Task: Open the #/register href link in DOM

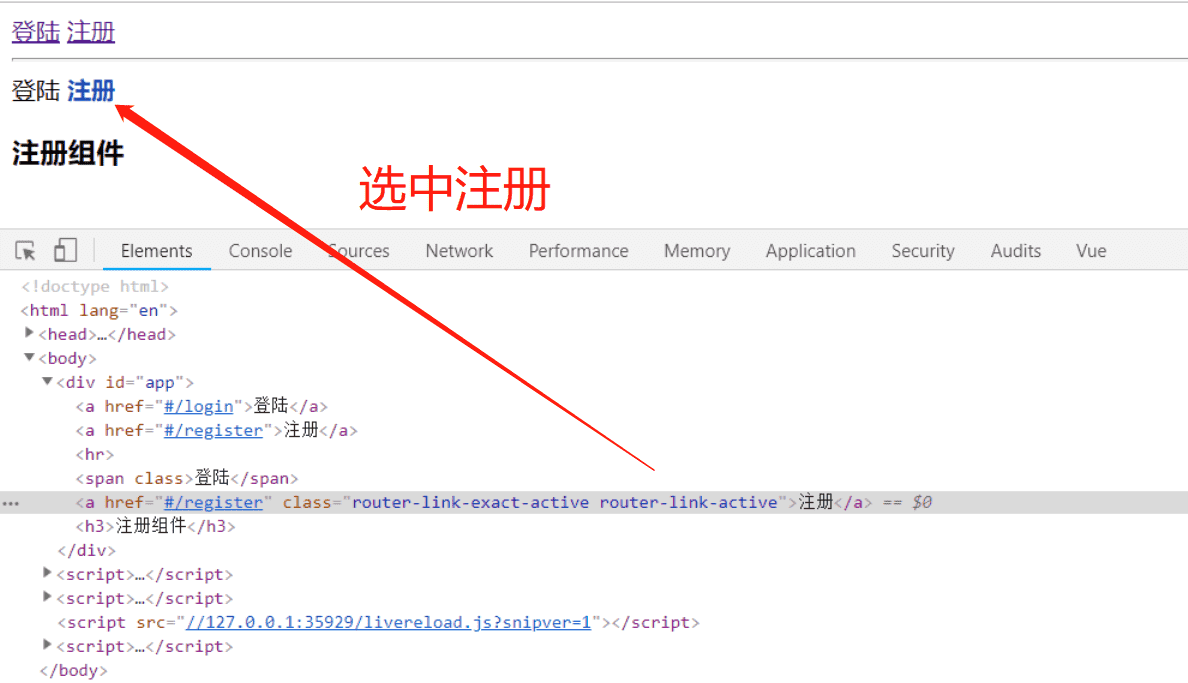Action: click(x=214, y=429)
